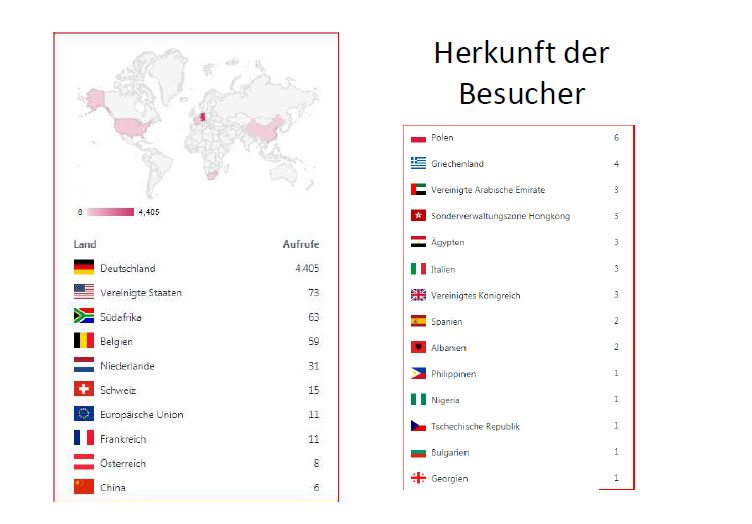Click the value '73' for Vereinigte Staaten
752x524 pixels.
pyautogui.click(x=314, y=292)
